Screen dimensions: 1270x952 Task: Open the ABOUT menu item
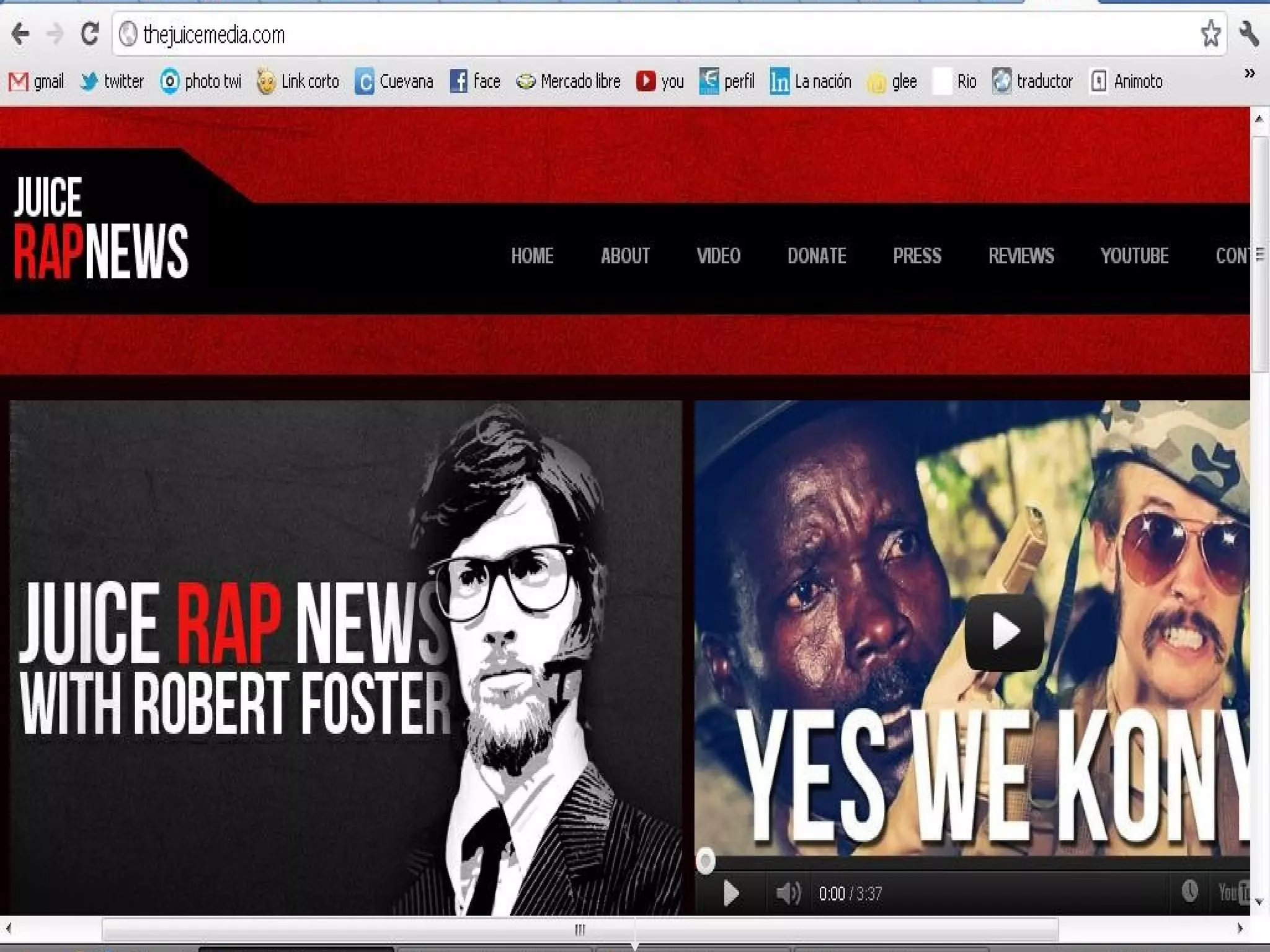[625, 256]
